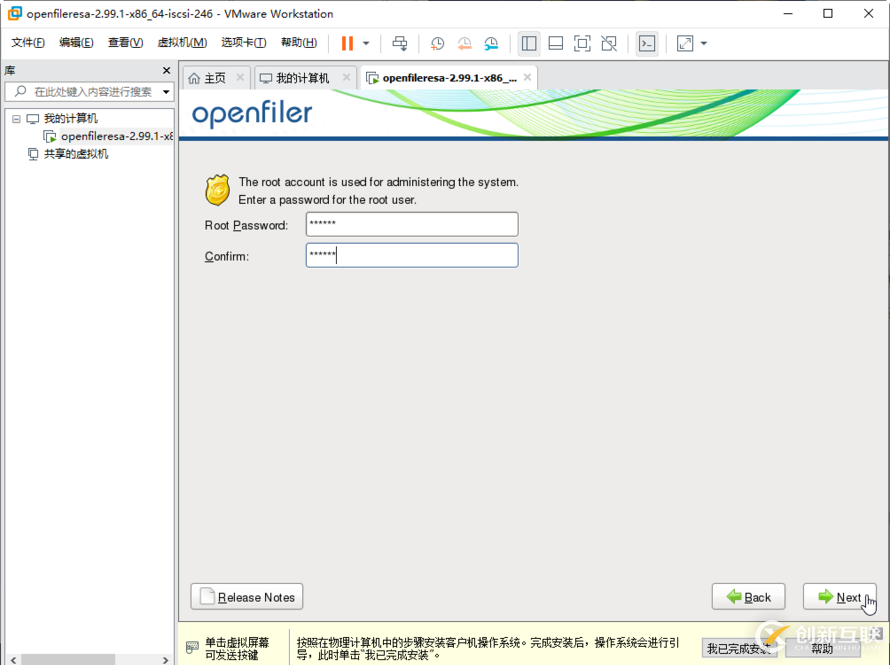The image size is (890, 665).
Task: Click the Root Password input field
Action: [x=412, y=225]
